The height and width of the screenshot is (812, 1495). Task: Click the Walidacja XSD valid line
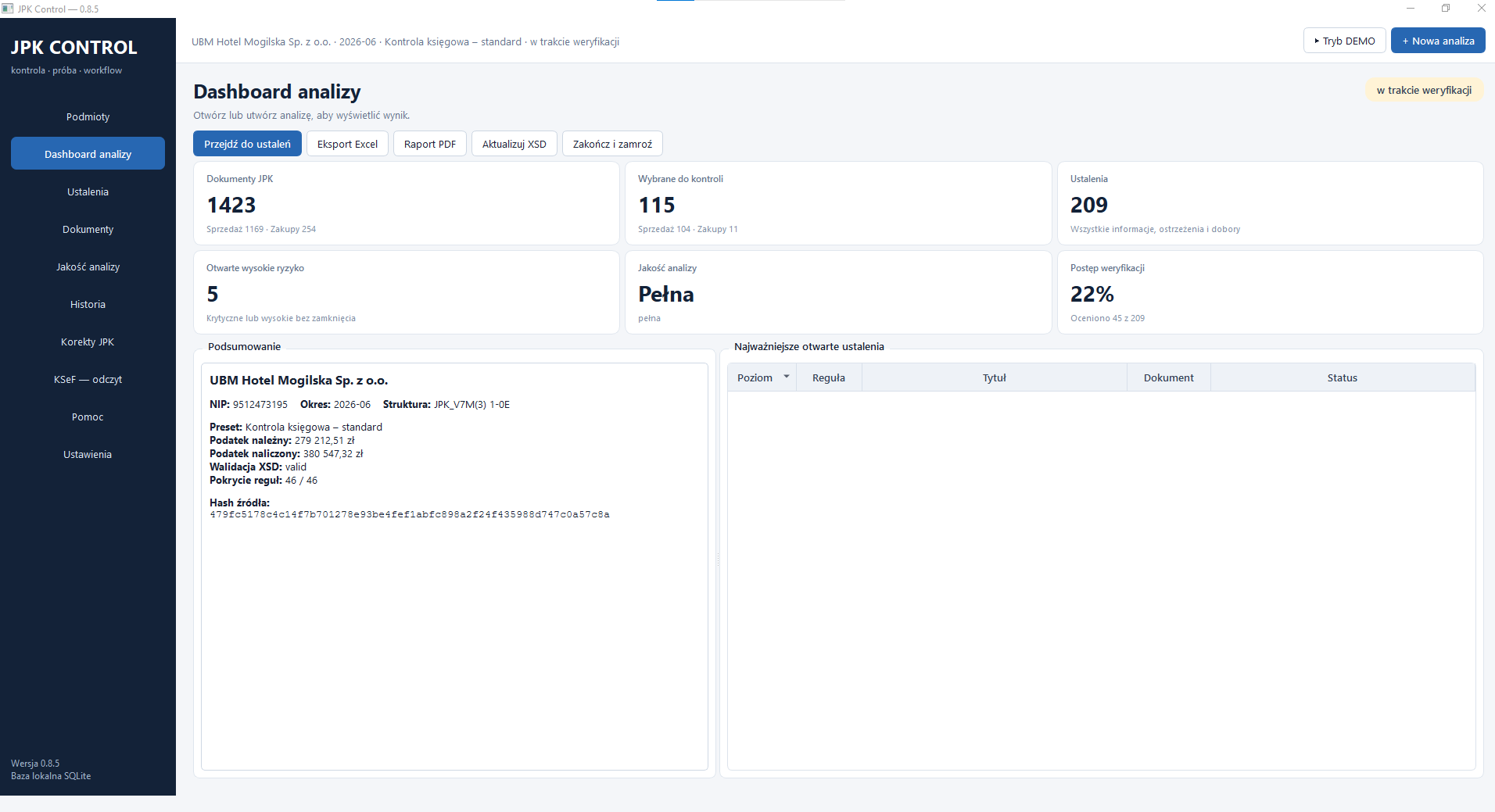coord(258,467)
